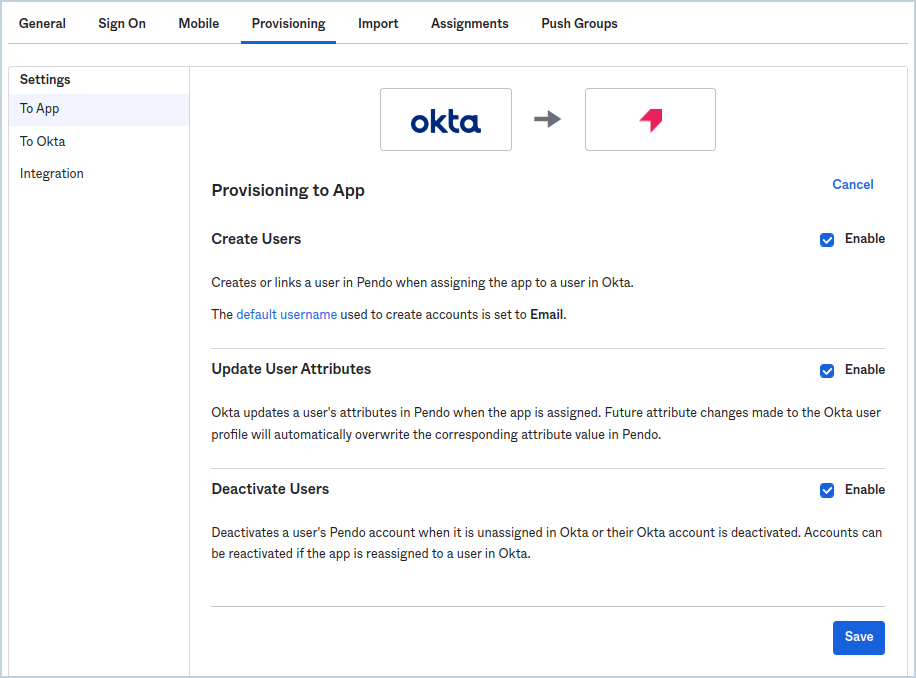
Task: Follow the default username link
Action: click(286, 314)
